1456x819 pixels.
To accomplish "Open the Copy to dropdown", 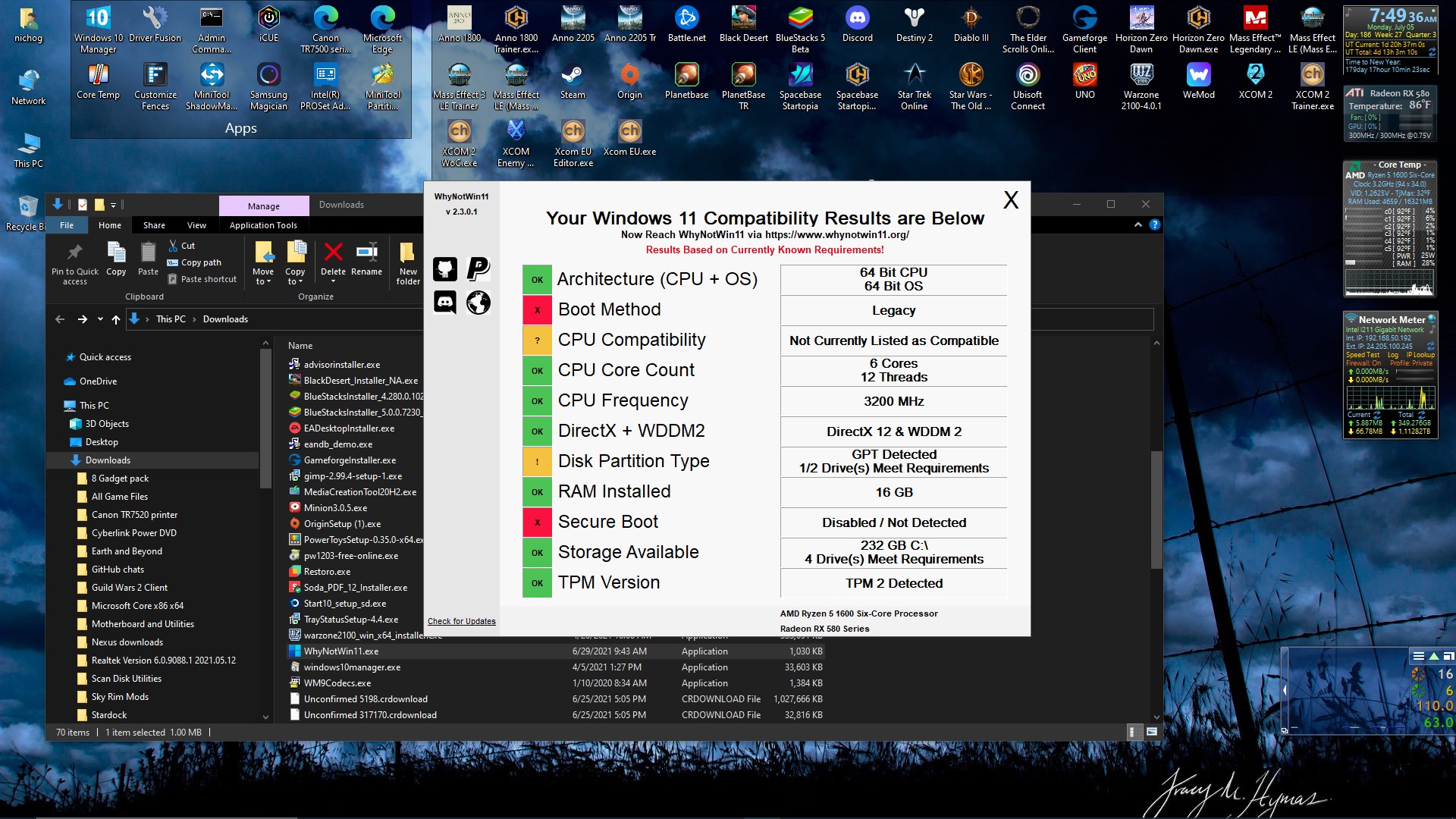I will click(296, 262).
